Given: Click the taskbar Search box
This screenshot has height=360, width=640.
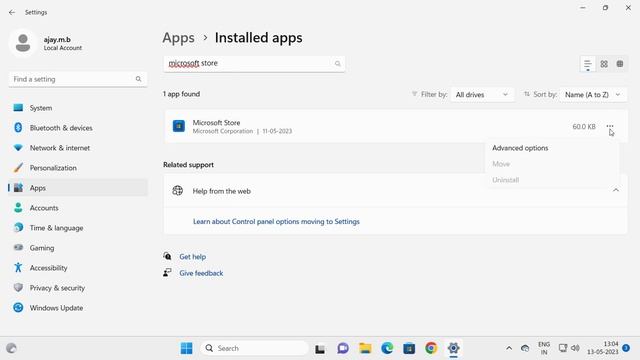Looking at the screenshot, I should point(254,348).
